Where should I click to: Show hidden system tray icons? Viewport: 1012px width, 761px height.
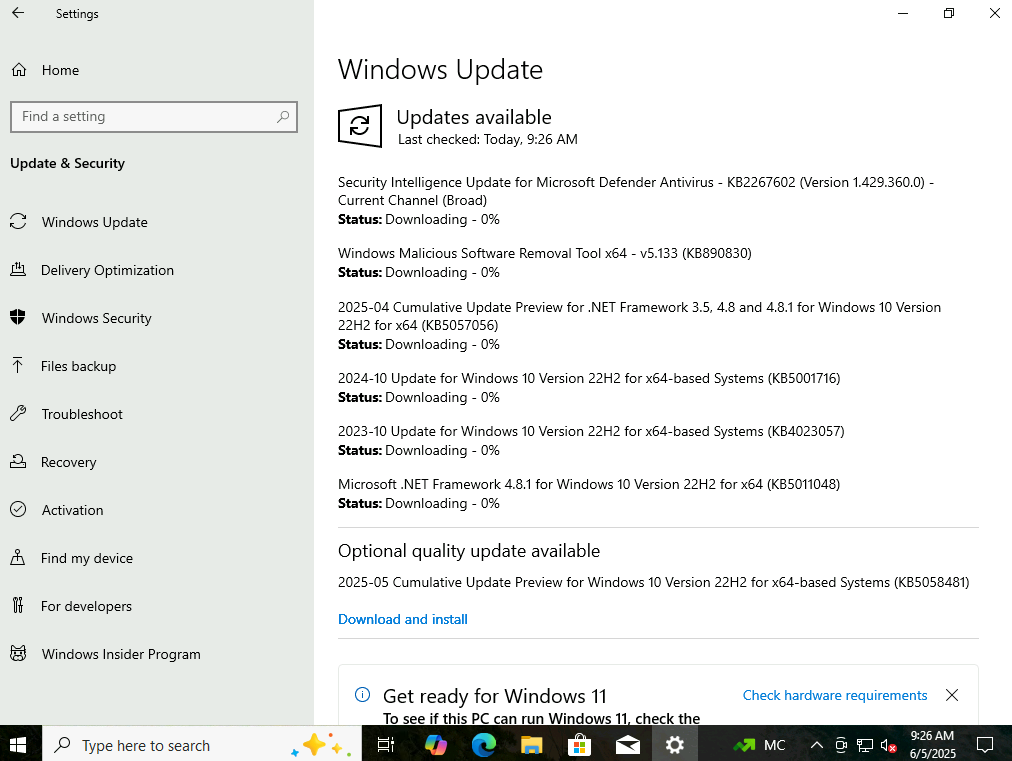tap(816, 746)
